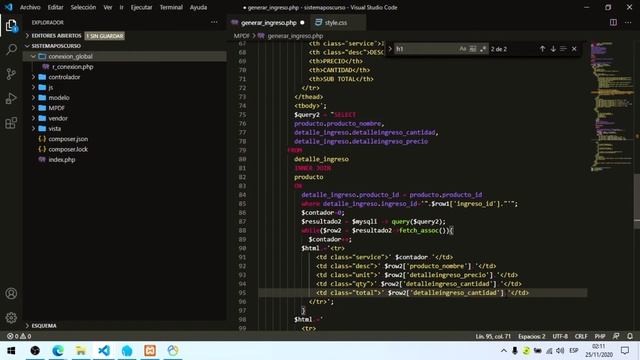Open composer.json in the explorer
The width and height of the screenshot is (640, 360).
pos(68,139)
